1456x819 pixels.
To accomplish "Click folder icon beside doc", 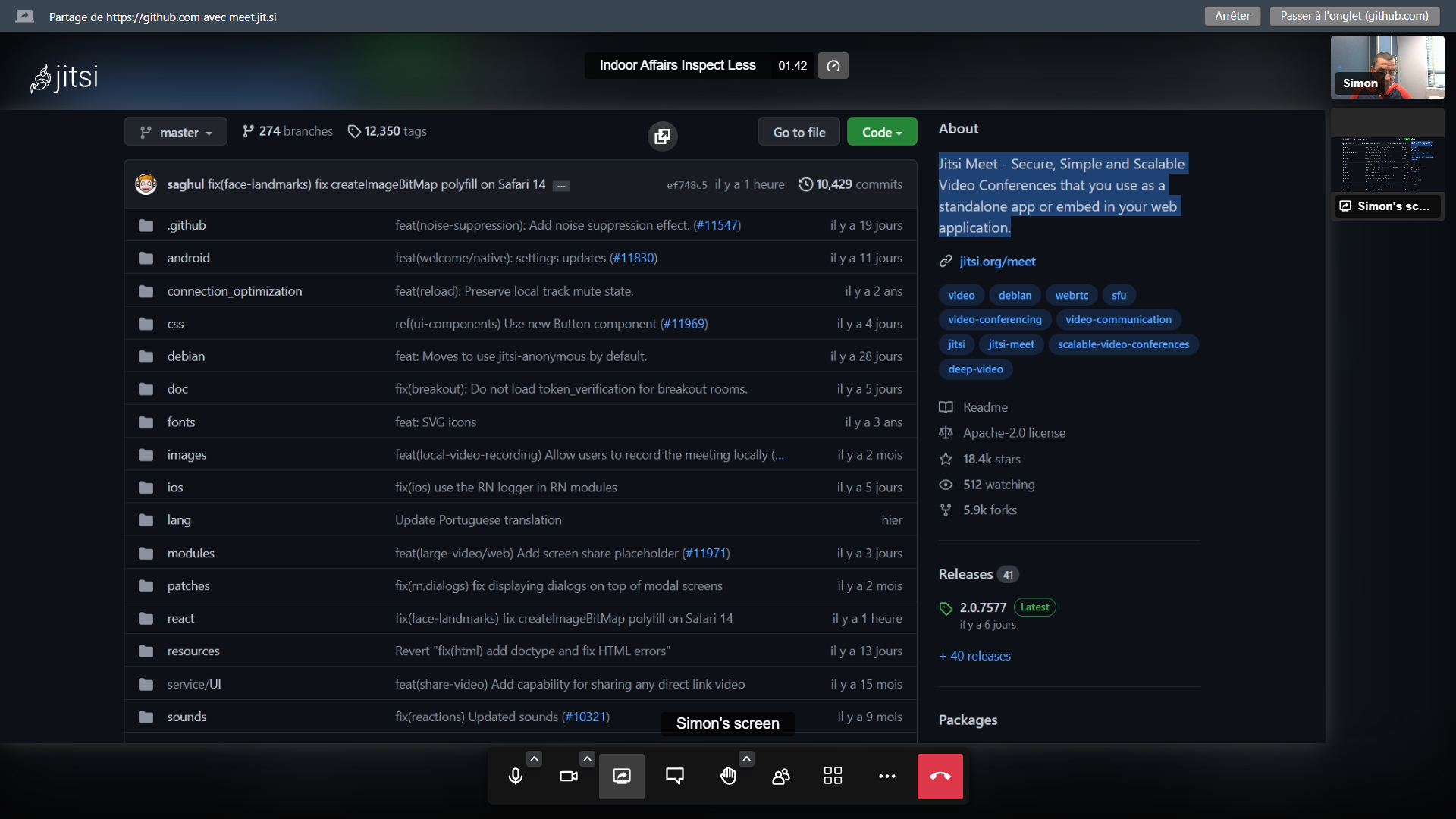I will 146,389.
